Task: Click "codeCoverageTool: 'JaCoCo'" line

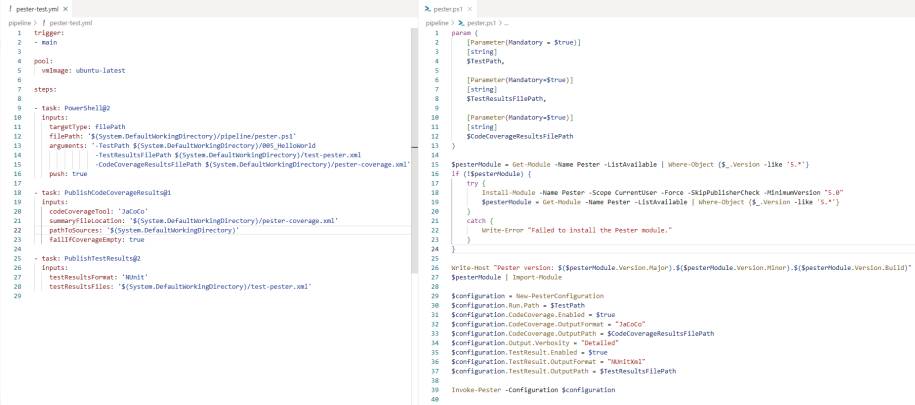Action: point(99,211)
